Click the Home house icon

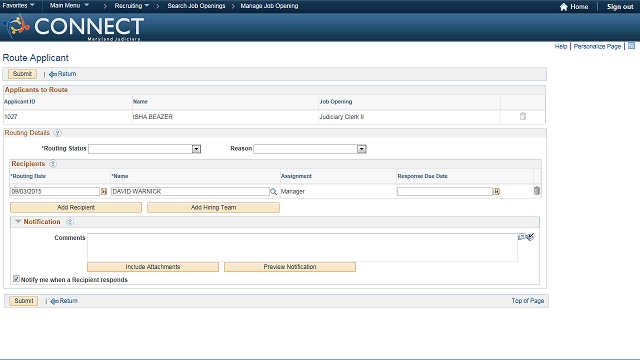(x=564, y=7)
